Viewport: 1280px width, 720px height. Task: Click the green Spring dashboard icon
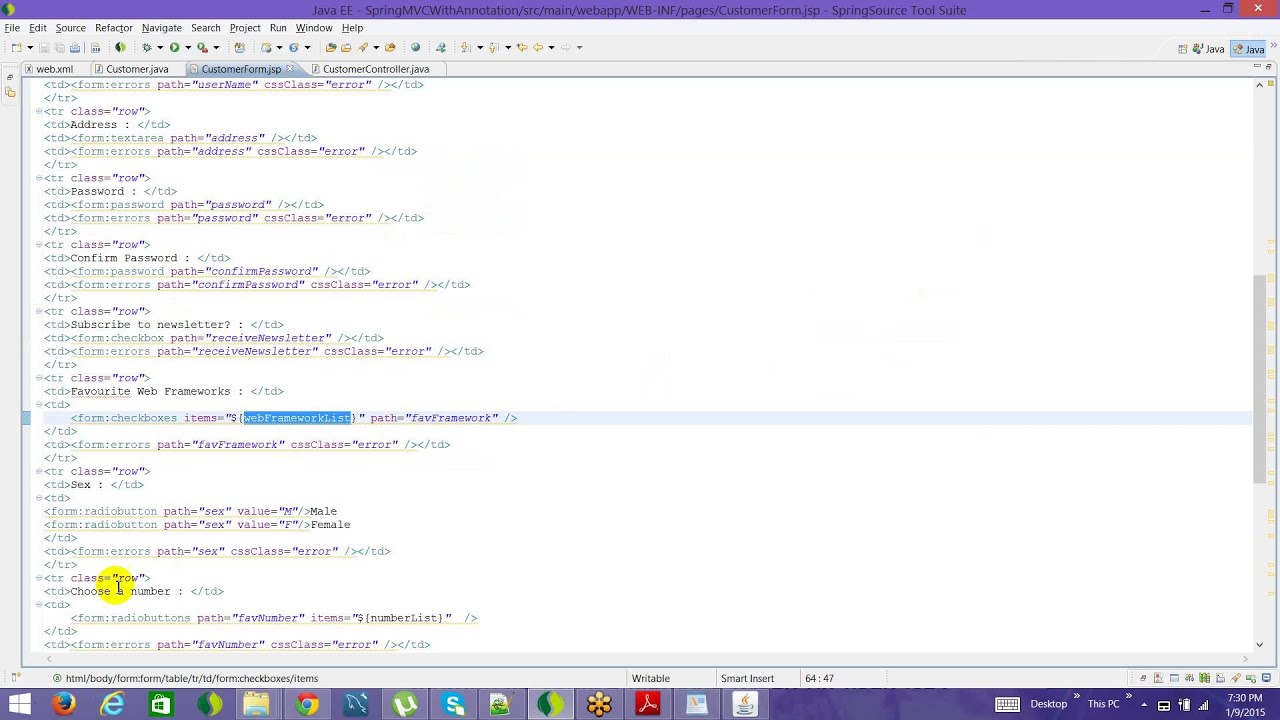pyautogui.click(x=120, y=47)
